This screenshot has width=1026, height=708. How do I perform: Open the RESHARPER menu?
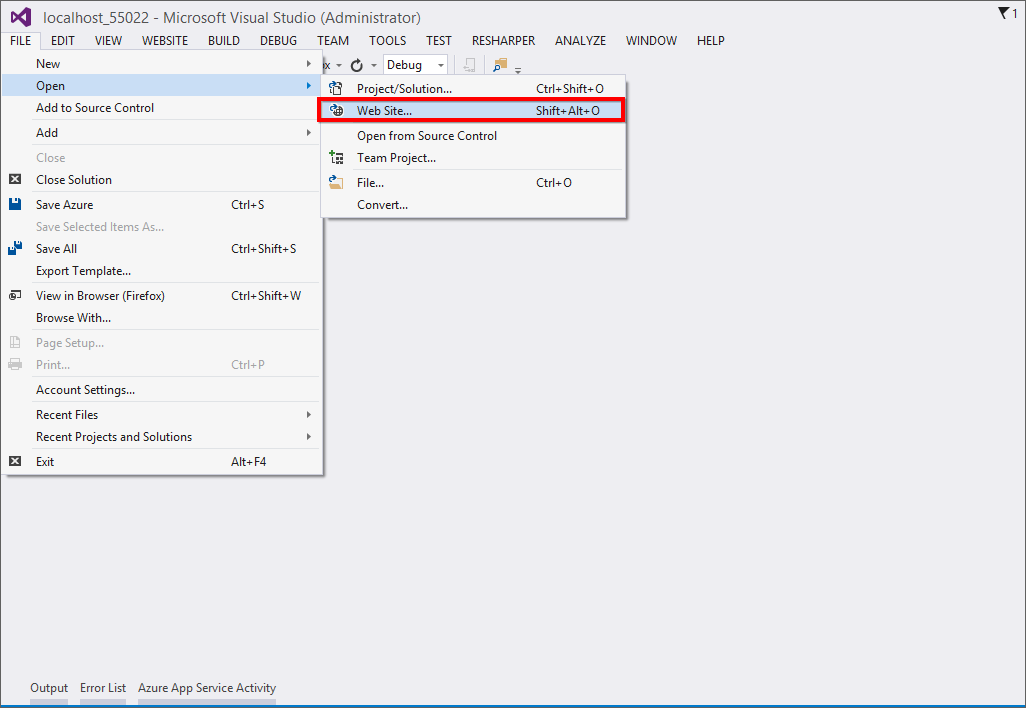click(503, 40)
